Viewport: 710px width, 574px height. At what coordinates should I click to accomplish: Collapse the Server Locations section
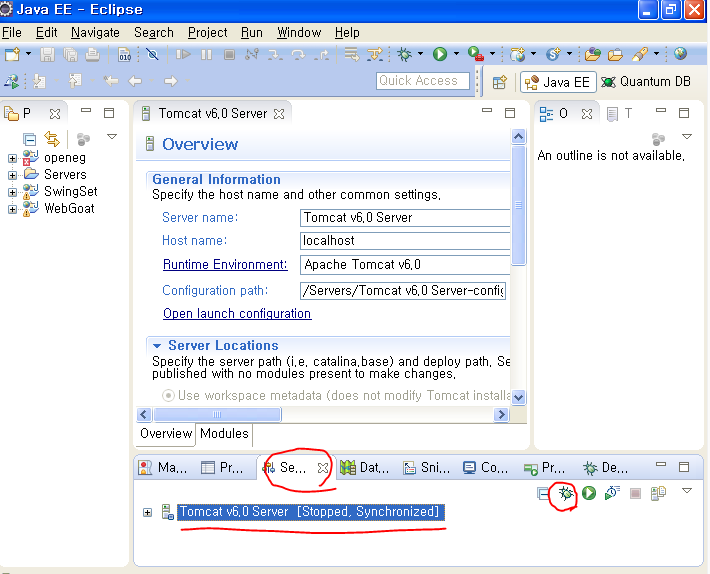pyautogui.click(x=157, y=346)
